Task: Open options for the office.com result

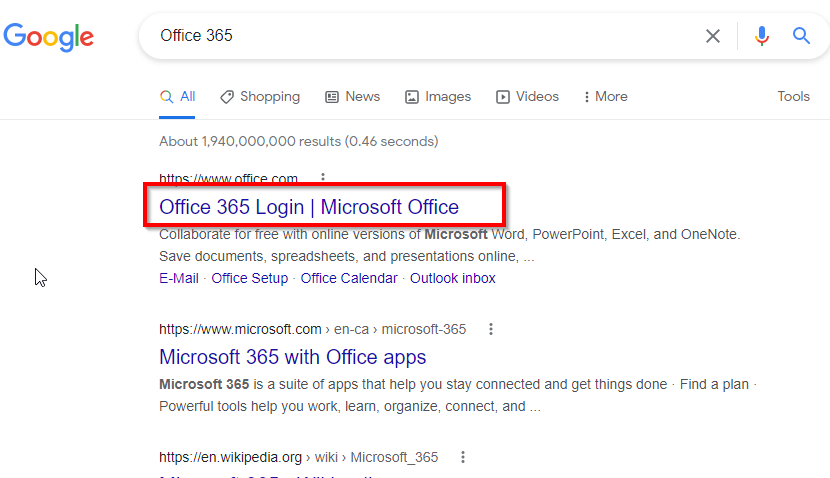Action: pyautogui.click(x=323, y=178)
